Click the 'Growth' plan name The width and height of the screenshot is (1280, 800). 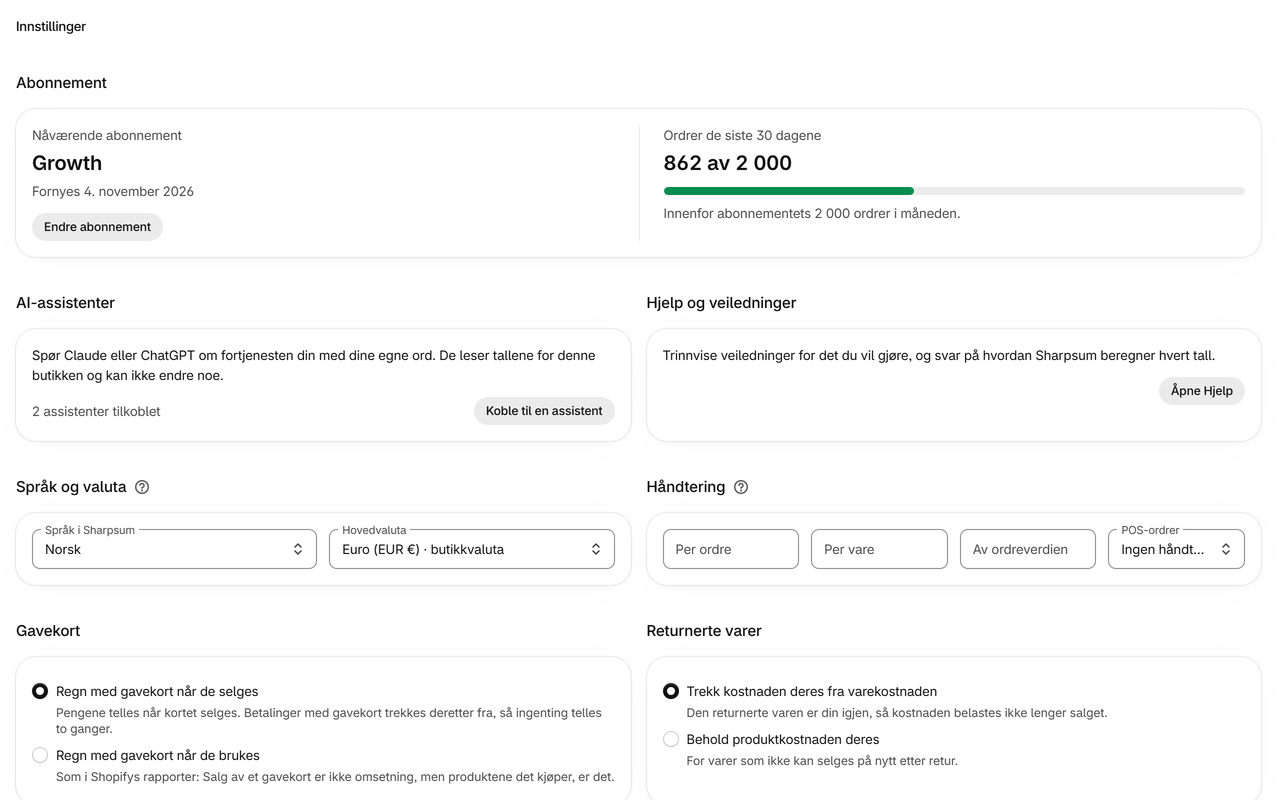[x=67, y=163]
